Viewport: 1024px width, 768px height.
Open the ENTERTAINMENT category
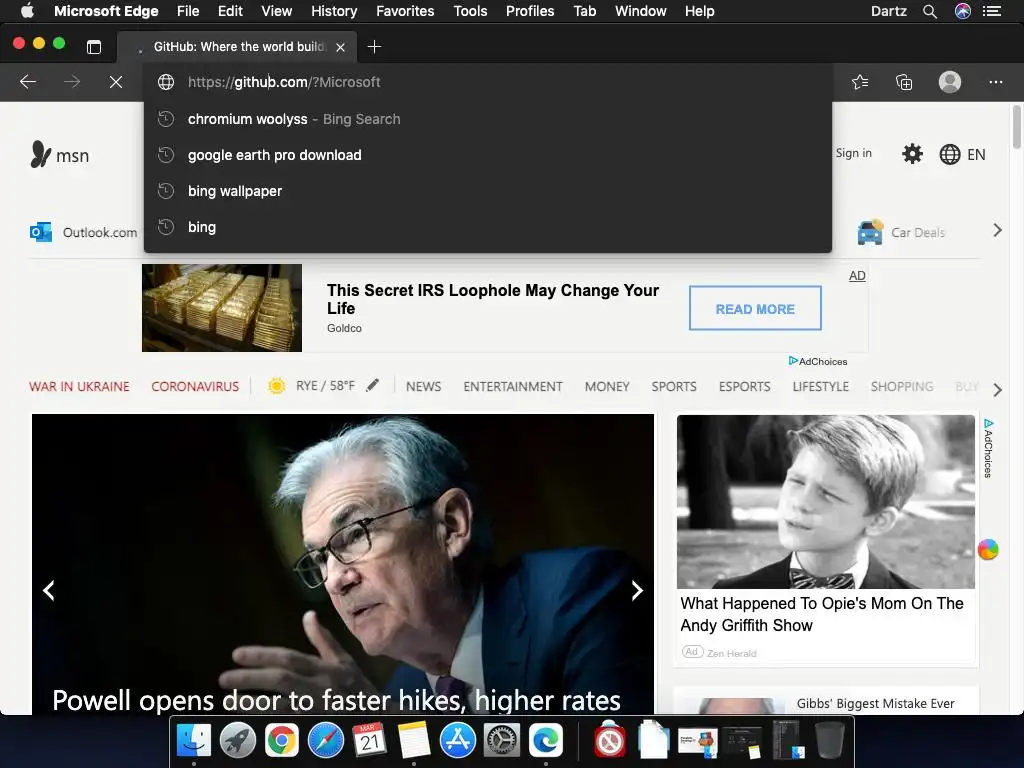513,387
